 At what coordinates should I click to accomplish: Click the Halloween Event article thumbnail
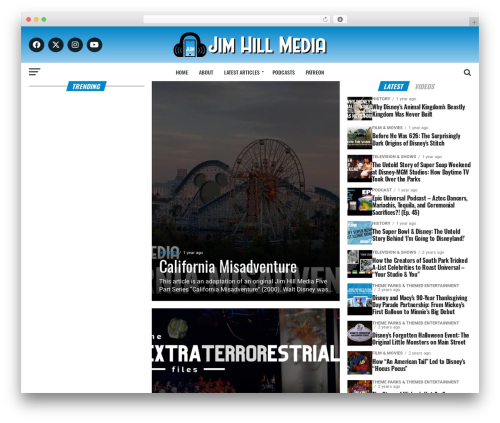coord(359,333)
